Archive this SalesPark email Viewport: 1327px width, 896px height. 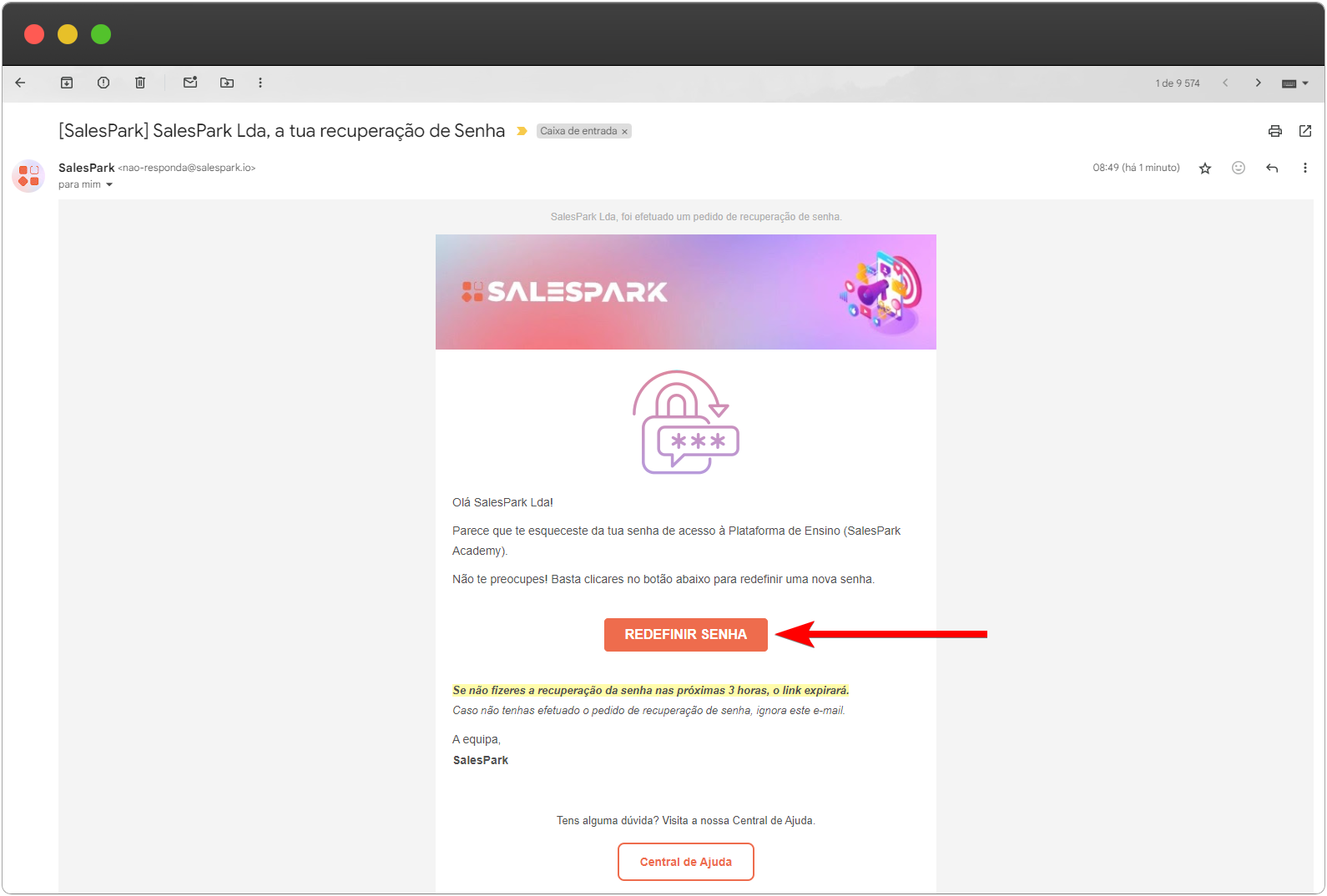(x=67, y=83)
